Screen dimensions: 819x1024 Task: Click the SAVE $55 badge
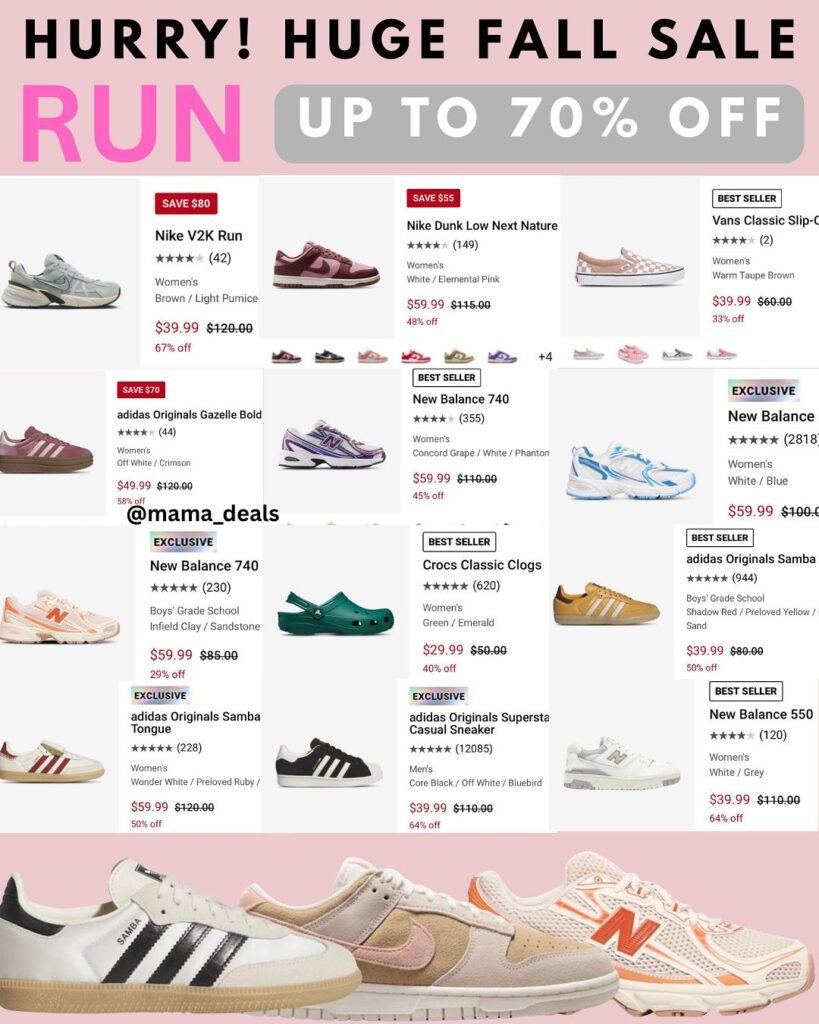(433, 198)
